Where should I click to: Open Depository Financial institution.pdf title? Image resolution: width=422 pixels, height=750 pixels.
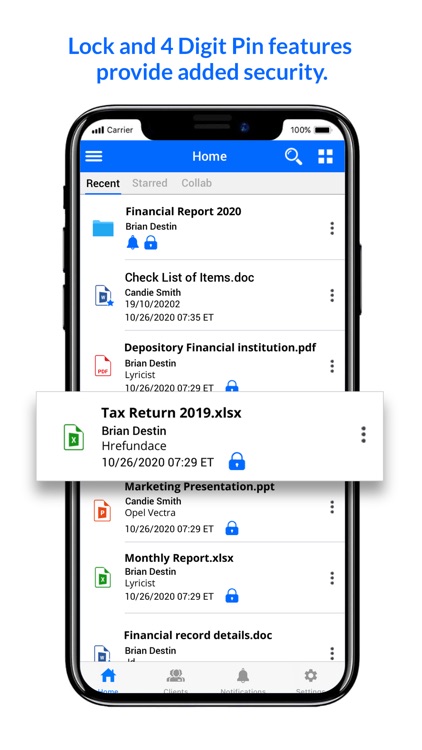(x=220, y=348)
